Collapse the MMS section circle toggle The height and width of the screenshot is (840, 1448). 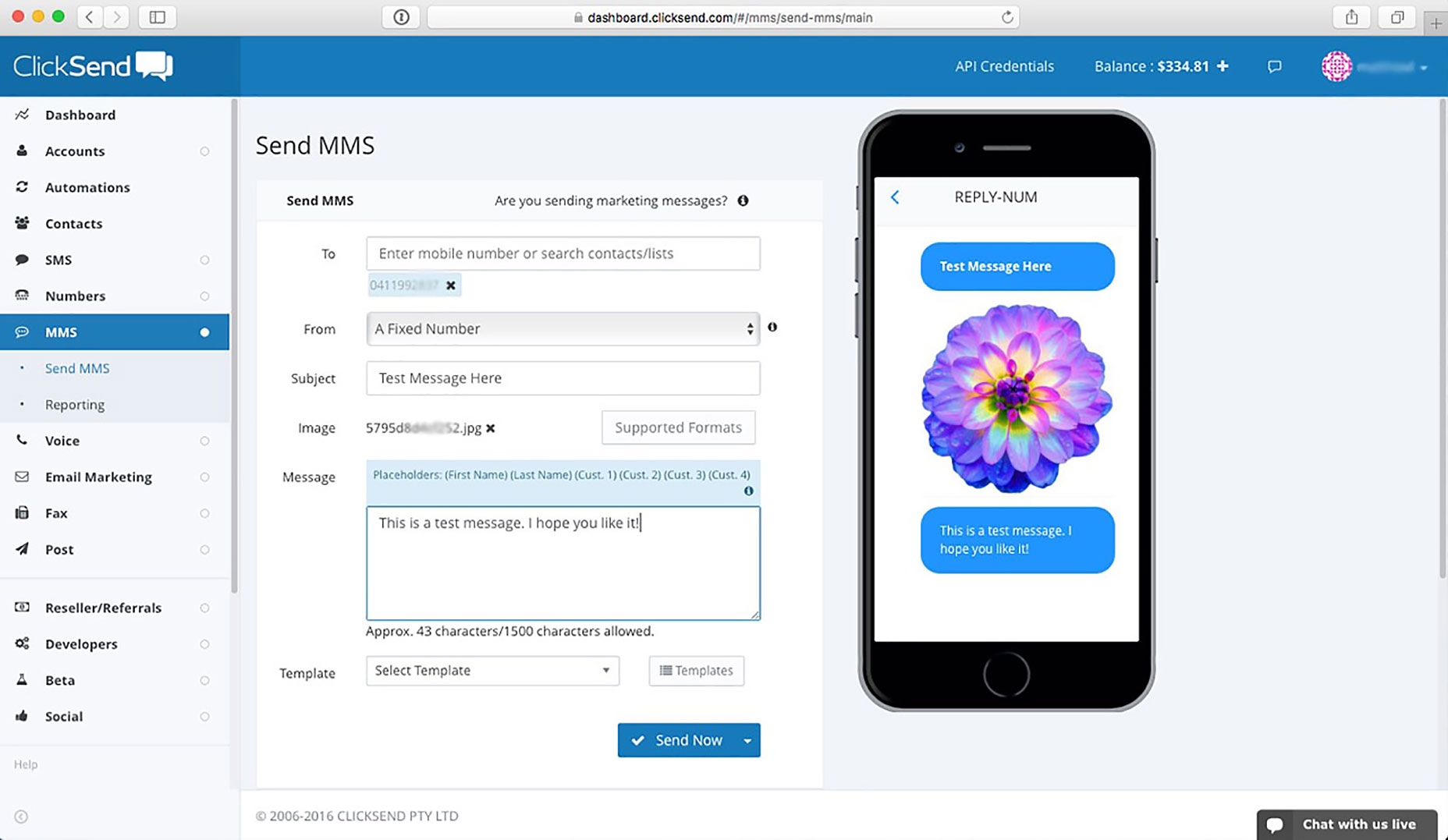(204, 332)
